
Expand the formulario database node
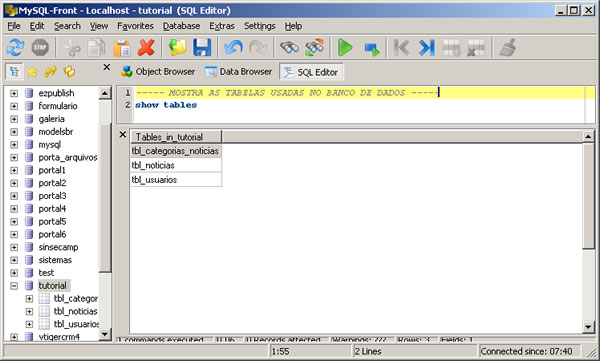tap(14, 106)
